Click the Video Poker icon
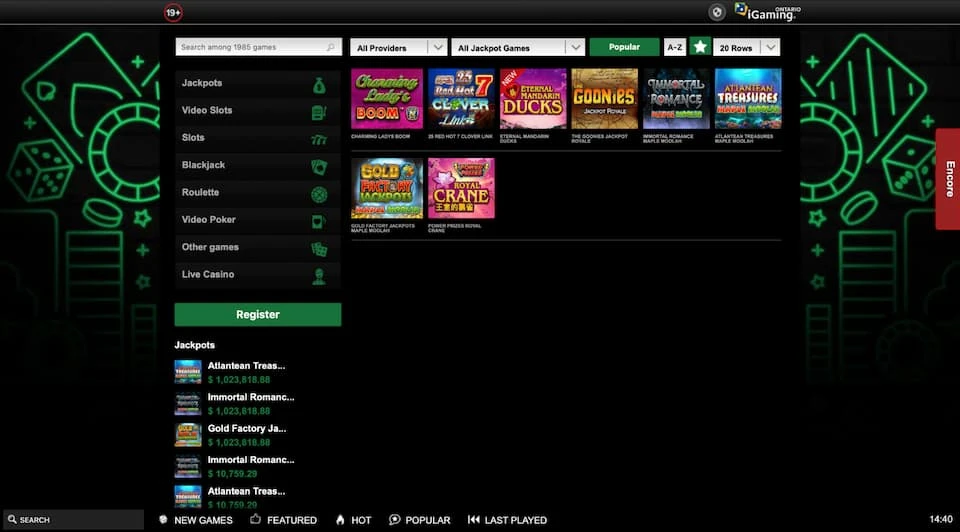 [x=319, y=222]
